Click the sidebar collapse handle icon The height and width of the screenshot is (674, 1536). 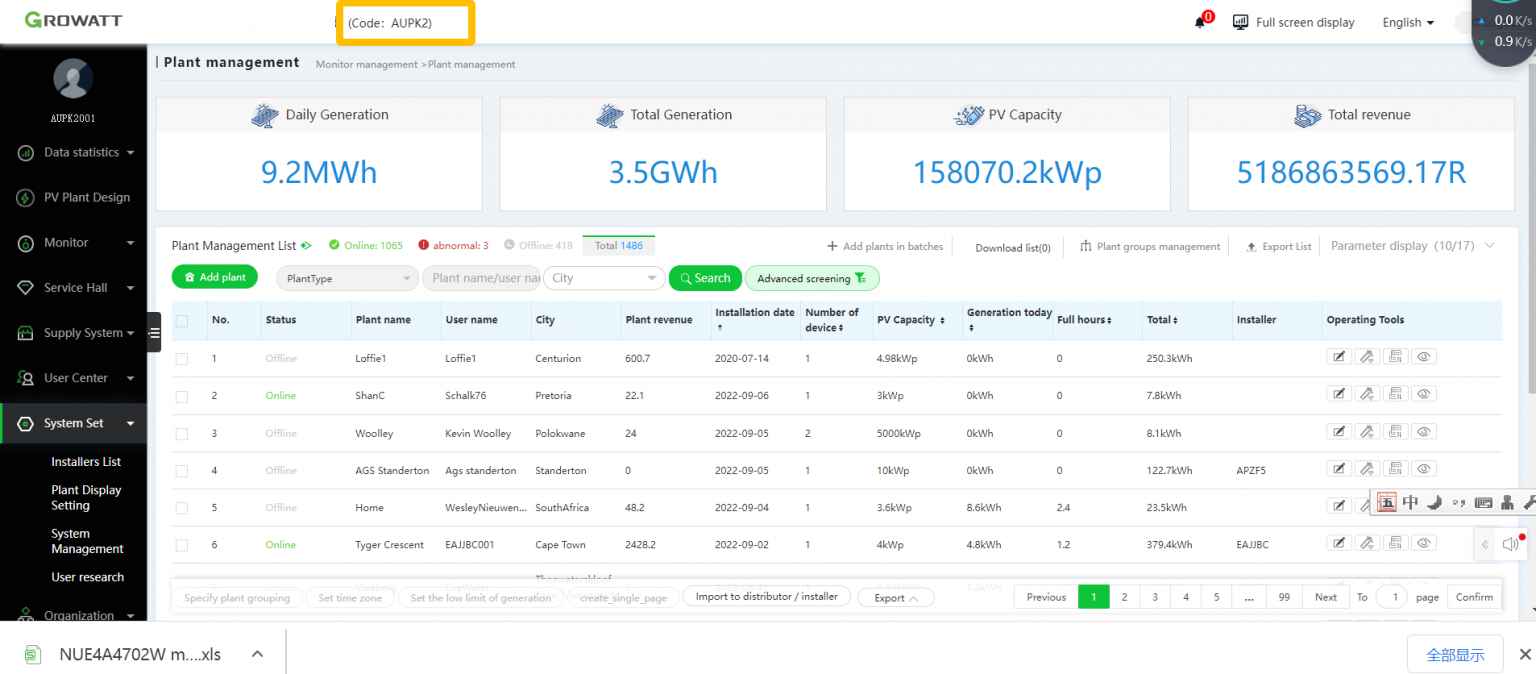pos(154,333)
